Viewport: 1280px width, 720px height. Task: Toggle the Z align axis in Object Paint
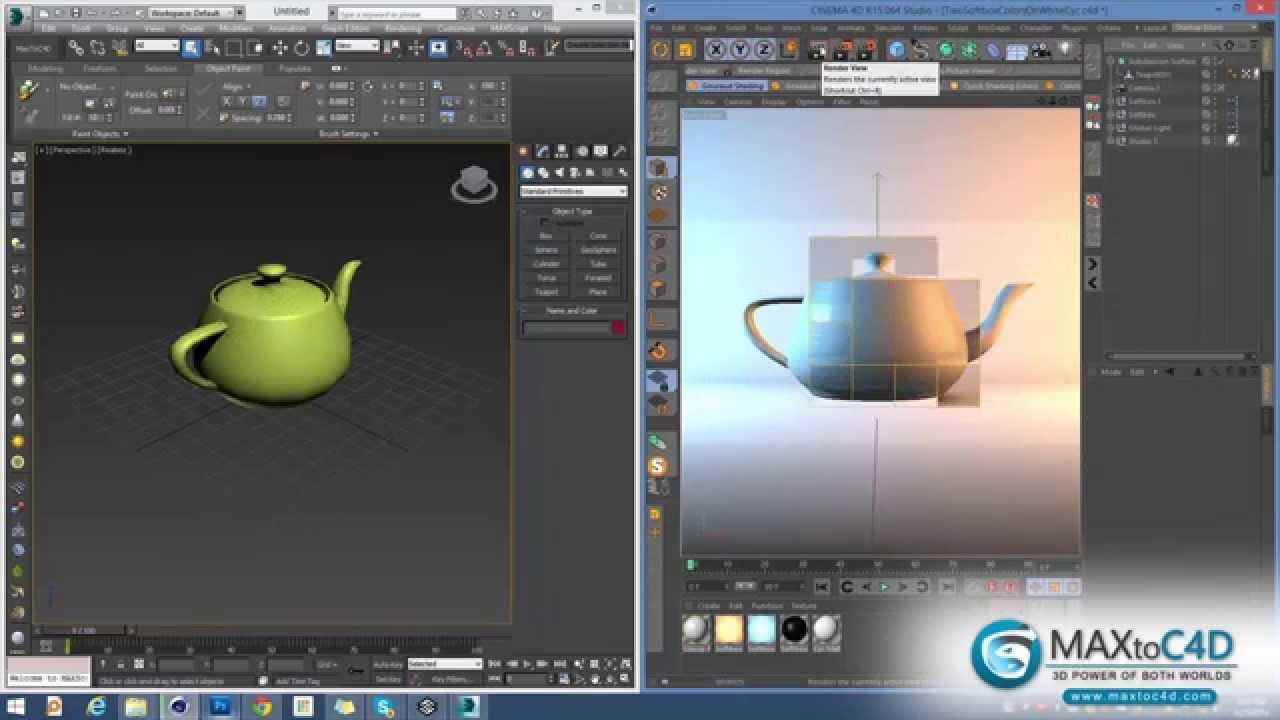259,101
